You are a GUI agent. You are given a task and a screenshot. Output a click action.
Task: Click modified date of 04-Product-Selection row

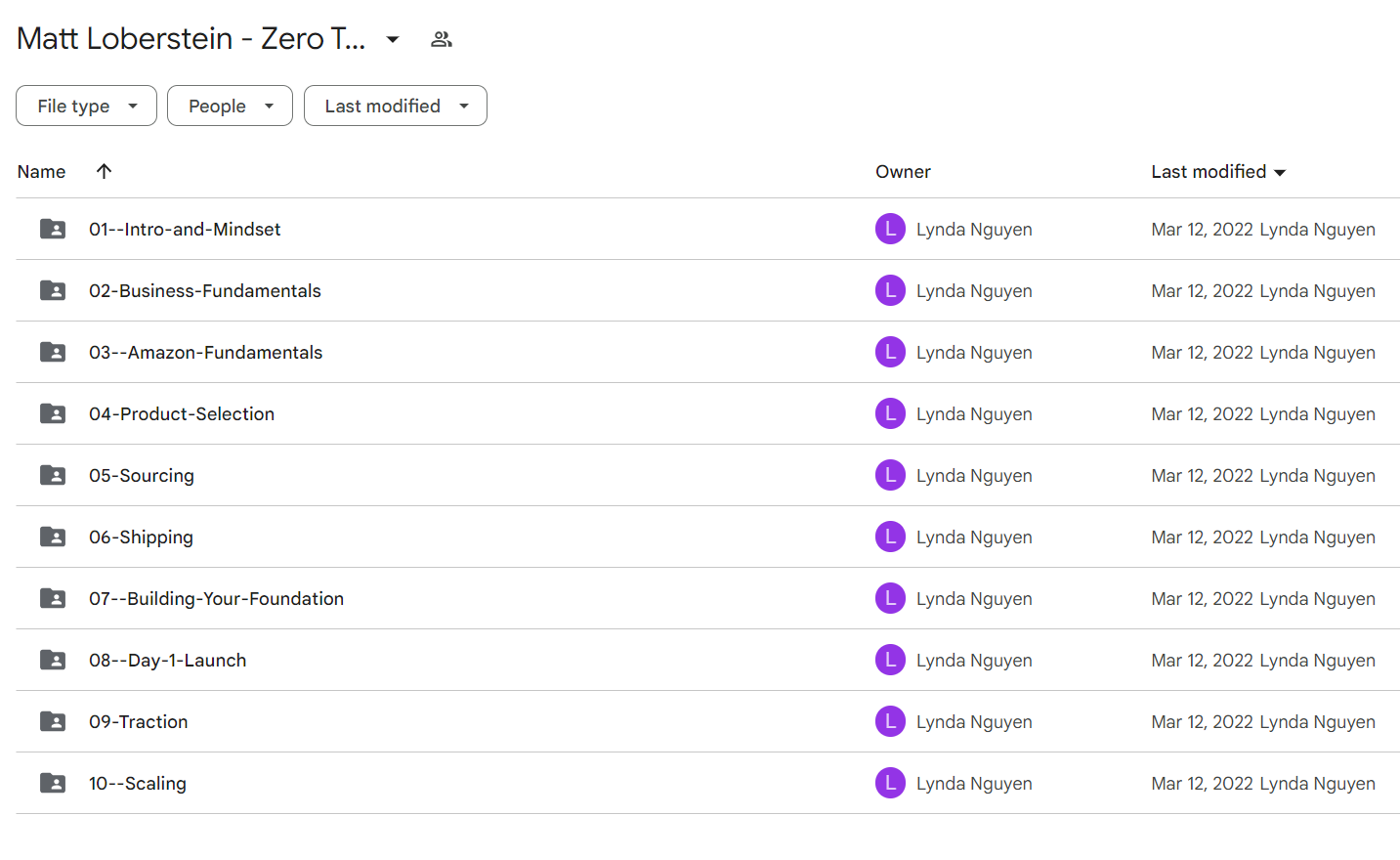click(x=1202, y=413)
